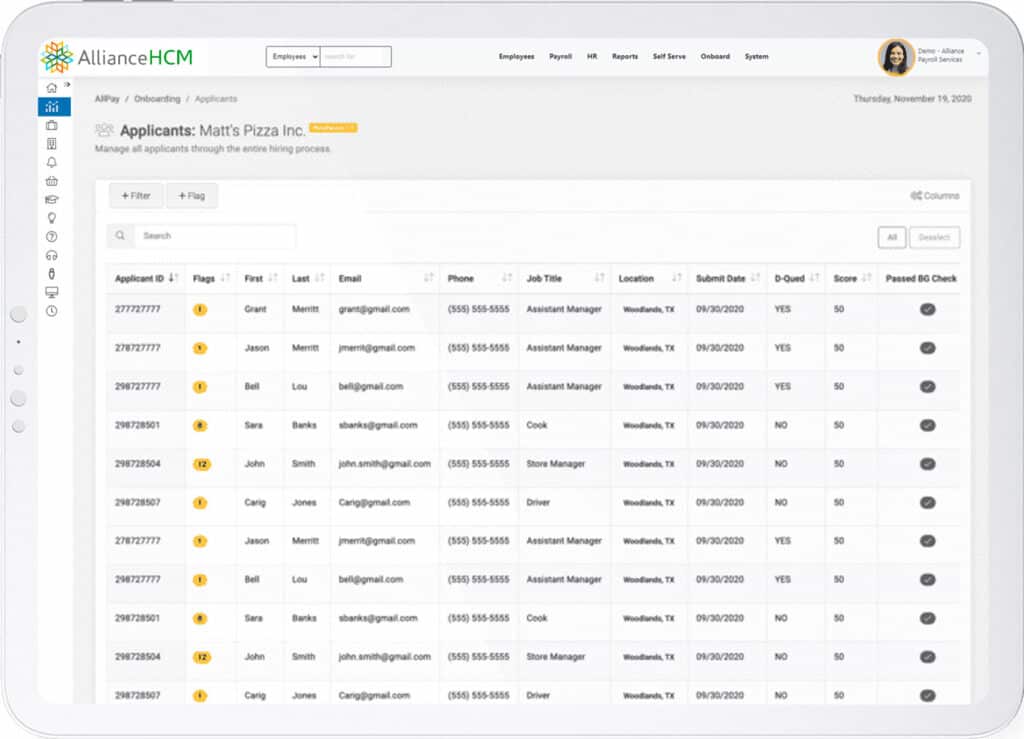Screen dimensions: 1024x739
Task: Select the bar chart analytics sidebar icon
Action: pyautogui.click(x=54, y=107)
